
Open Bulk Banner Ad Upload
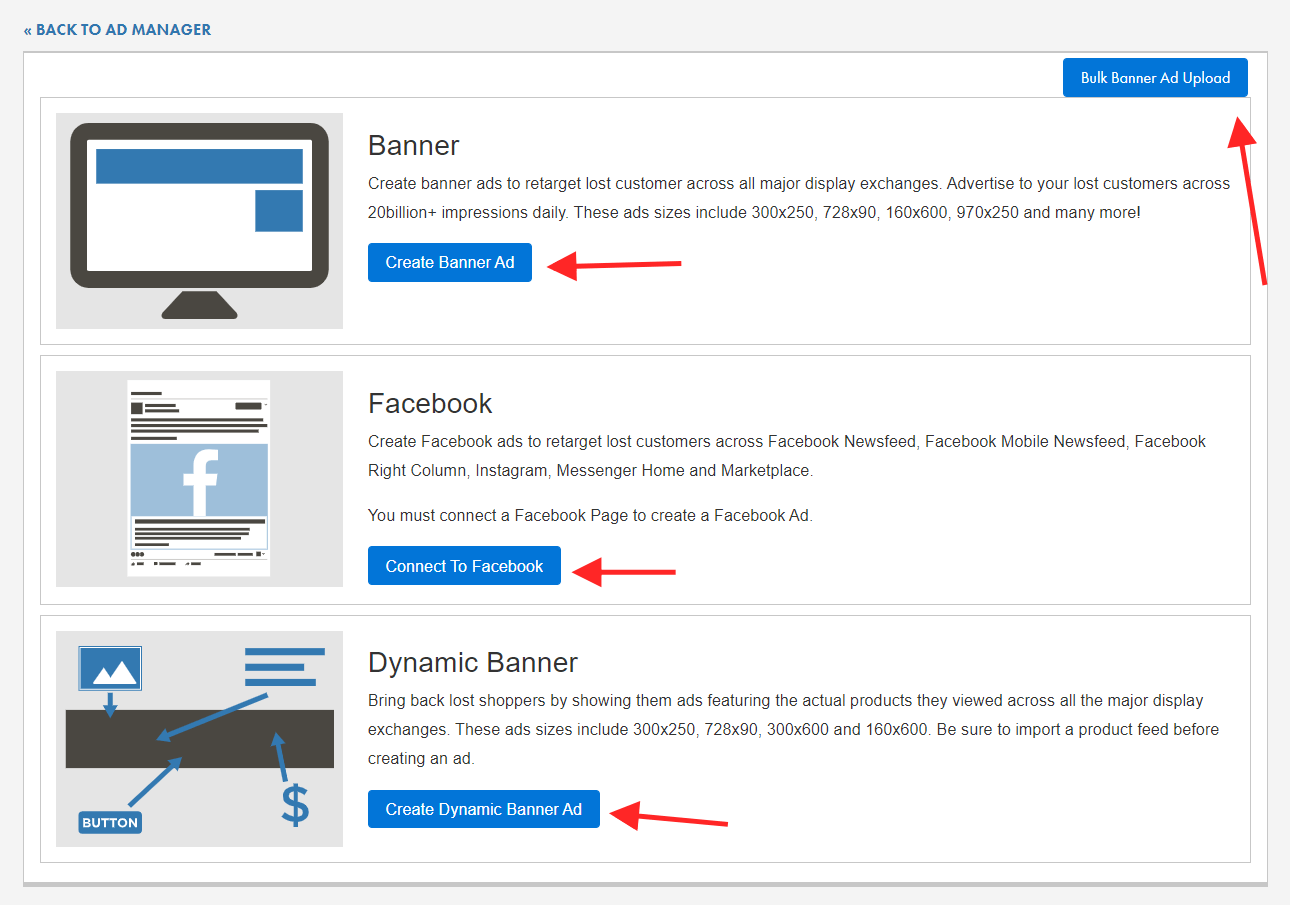(x=1155, y=78)
